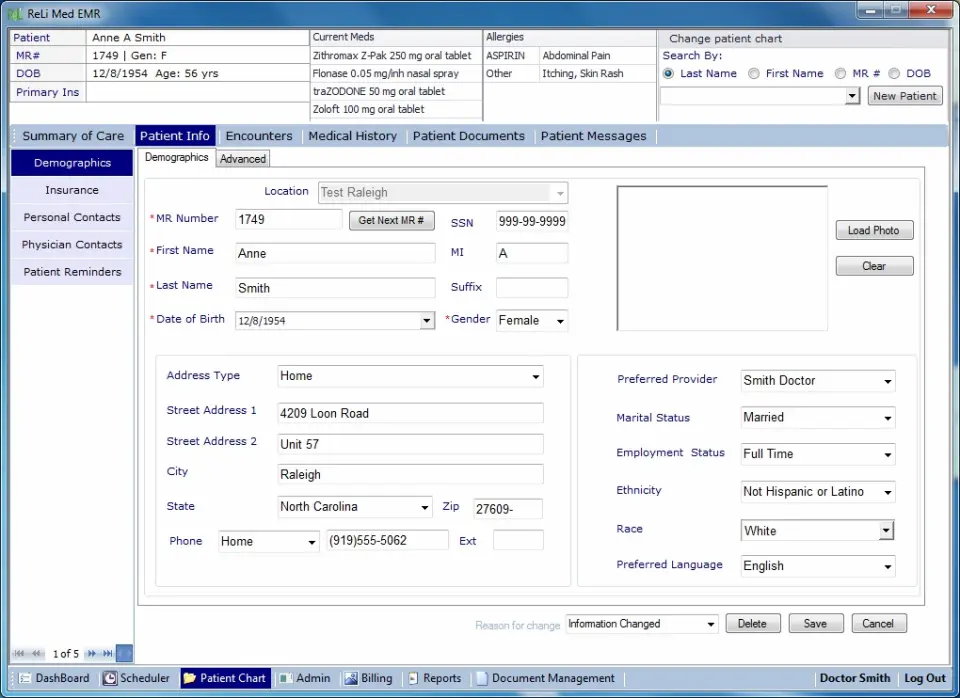The width and height of the screenshot is (960, 698).
Task: Select the Patient Chart taskbar icon
Action: 225,678
